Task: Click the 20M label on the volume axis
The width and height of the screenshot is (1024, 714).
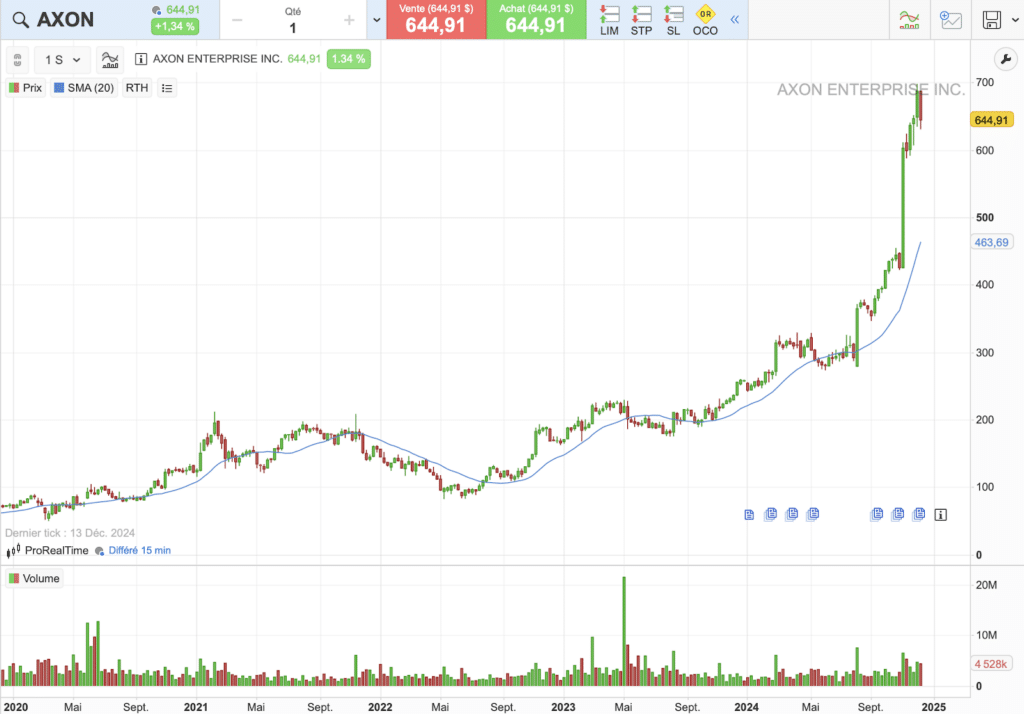Action: (986, 585)
